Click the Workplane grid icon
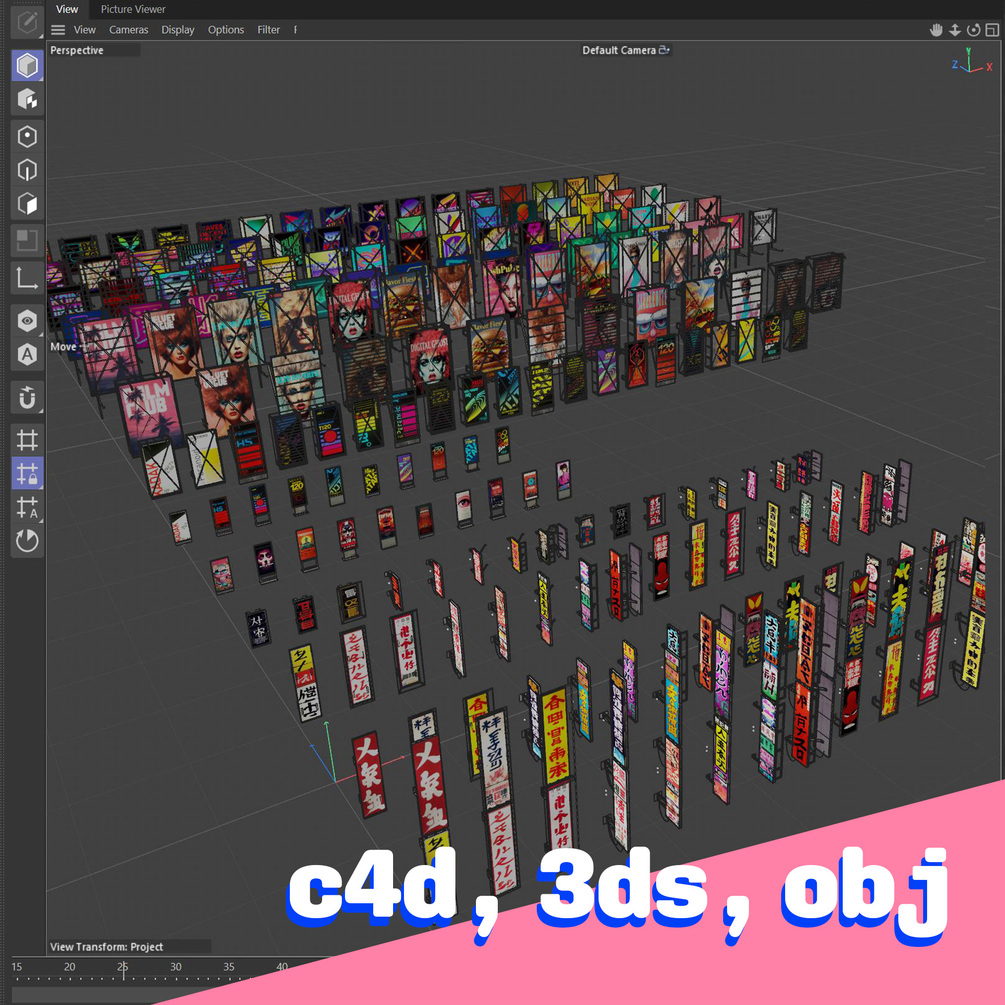 click(x=27, y=440)
